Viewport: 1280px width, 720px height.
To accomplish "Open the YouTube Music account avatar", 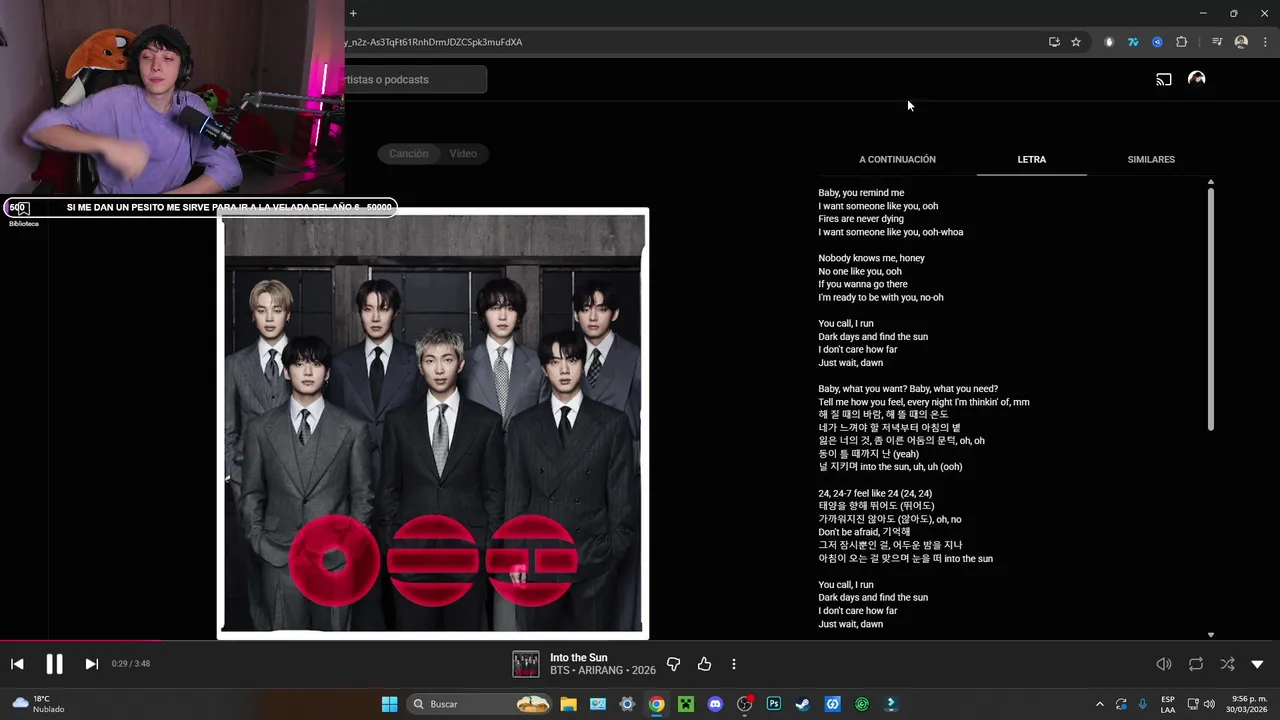I will point(1196,79).
